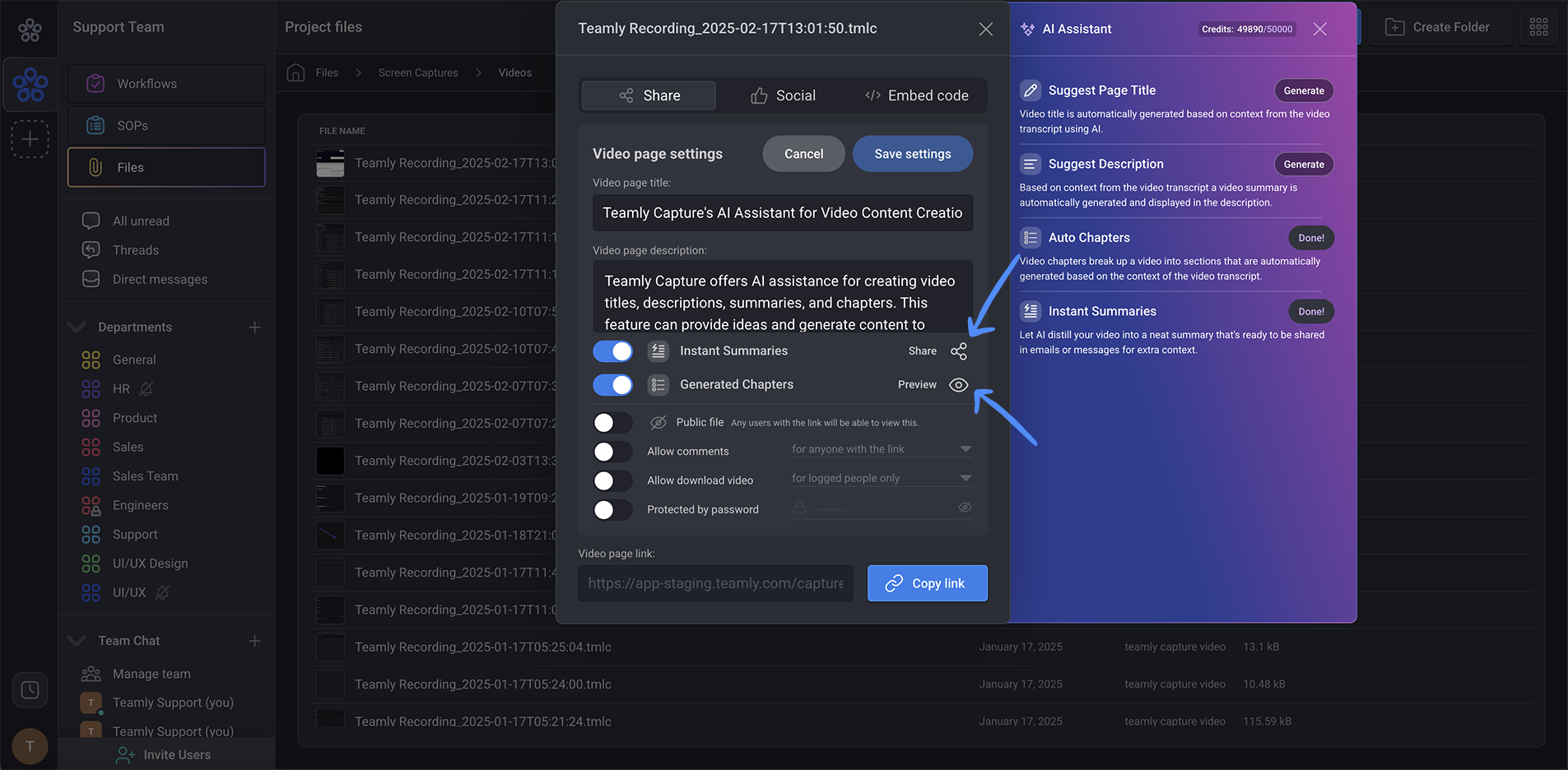Click the Auto Chapters list icon
The height and width of the screenshot is (770, 1568).
(x=1031, y=238)
